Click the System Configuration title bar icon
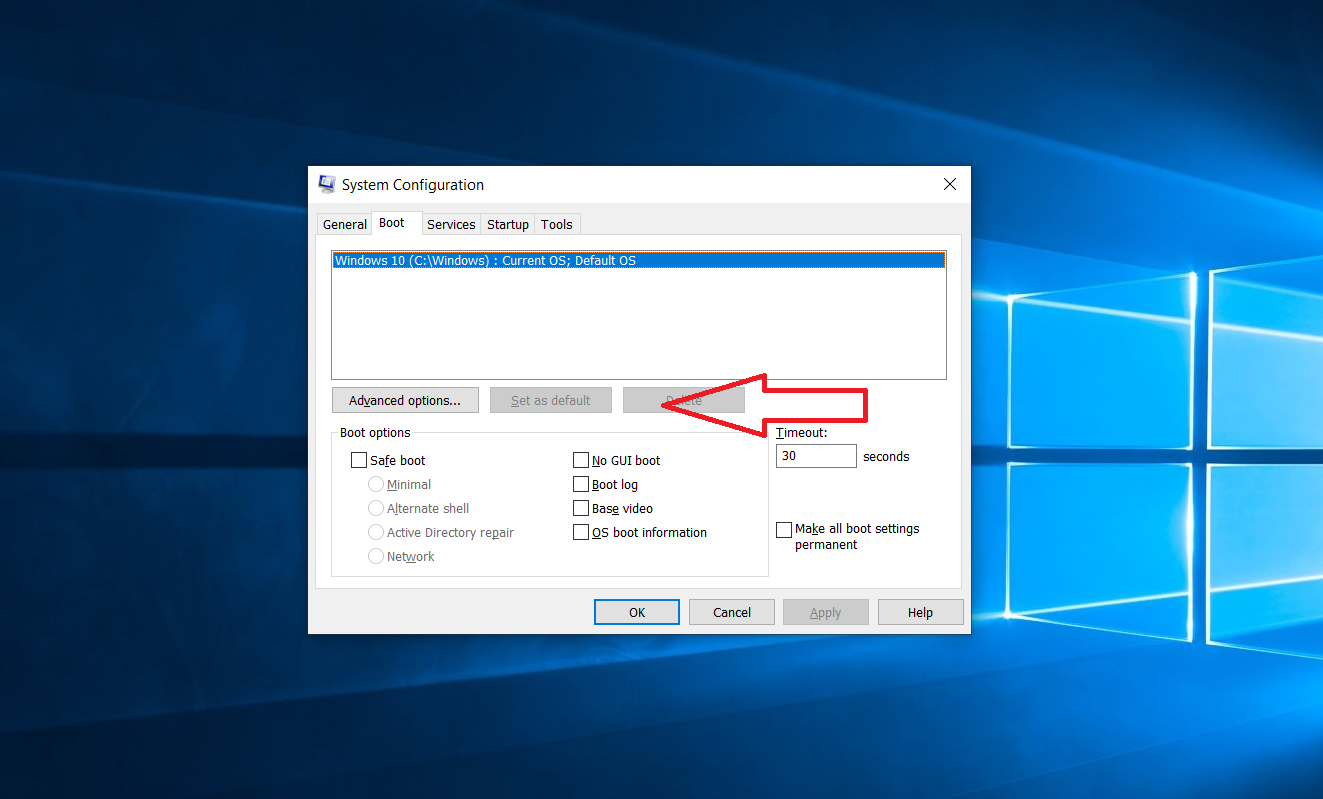 pos(326,184)
